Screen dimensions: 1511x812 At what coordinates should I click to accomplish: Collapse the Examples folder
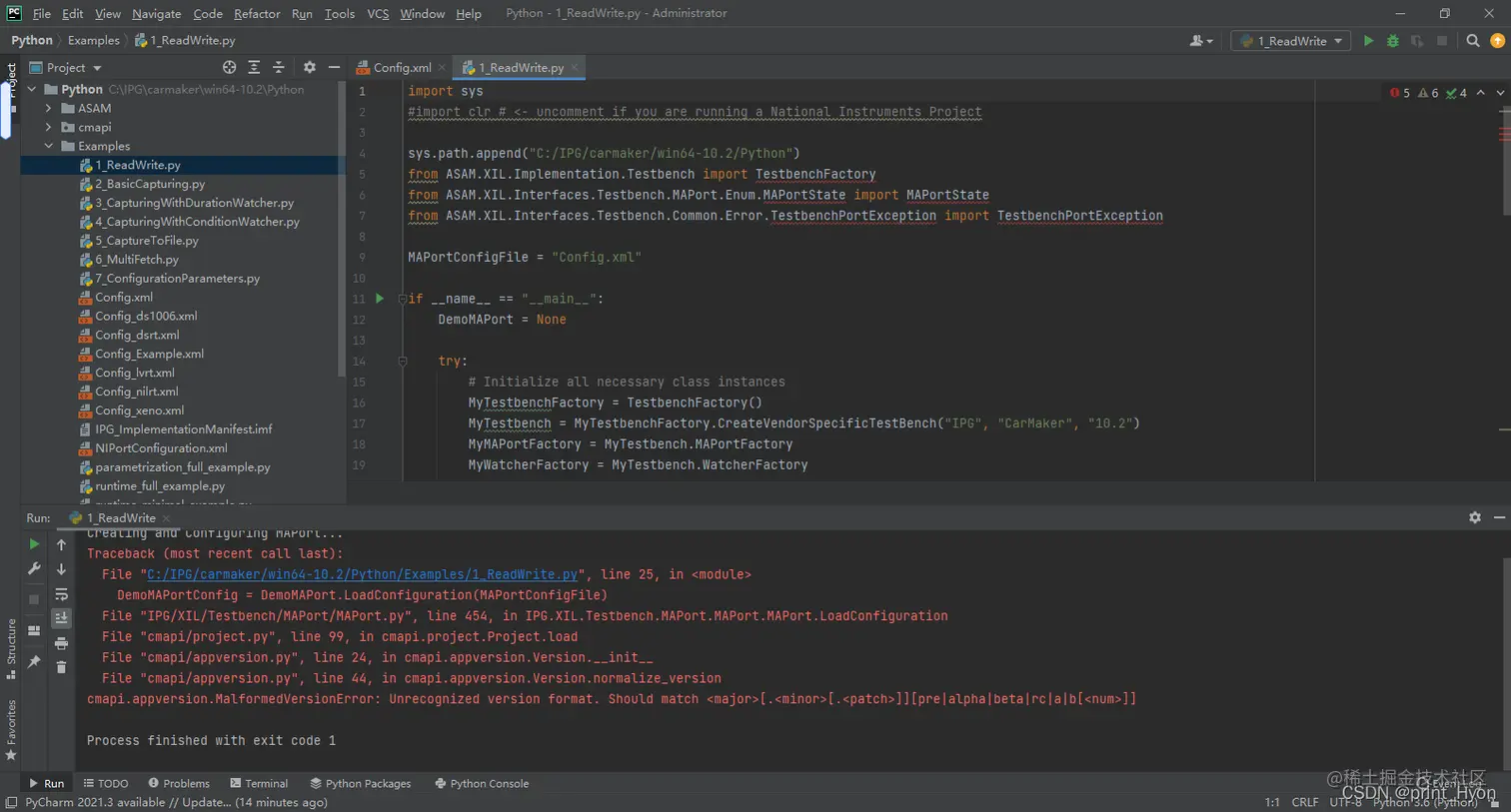click(x=48, y=146)
